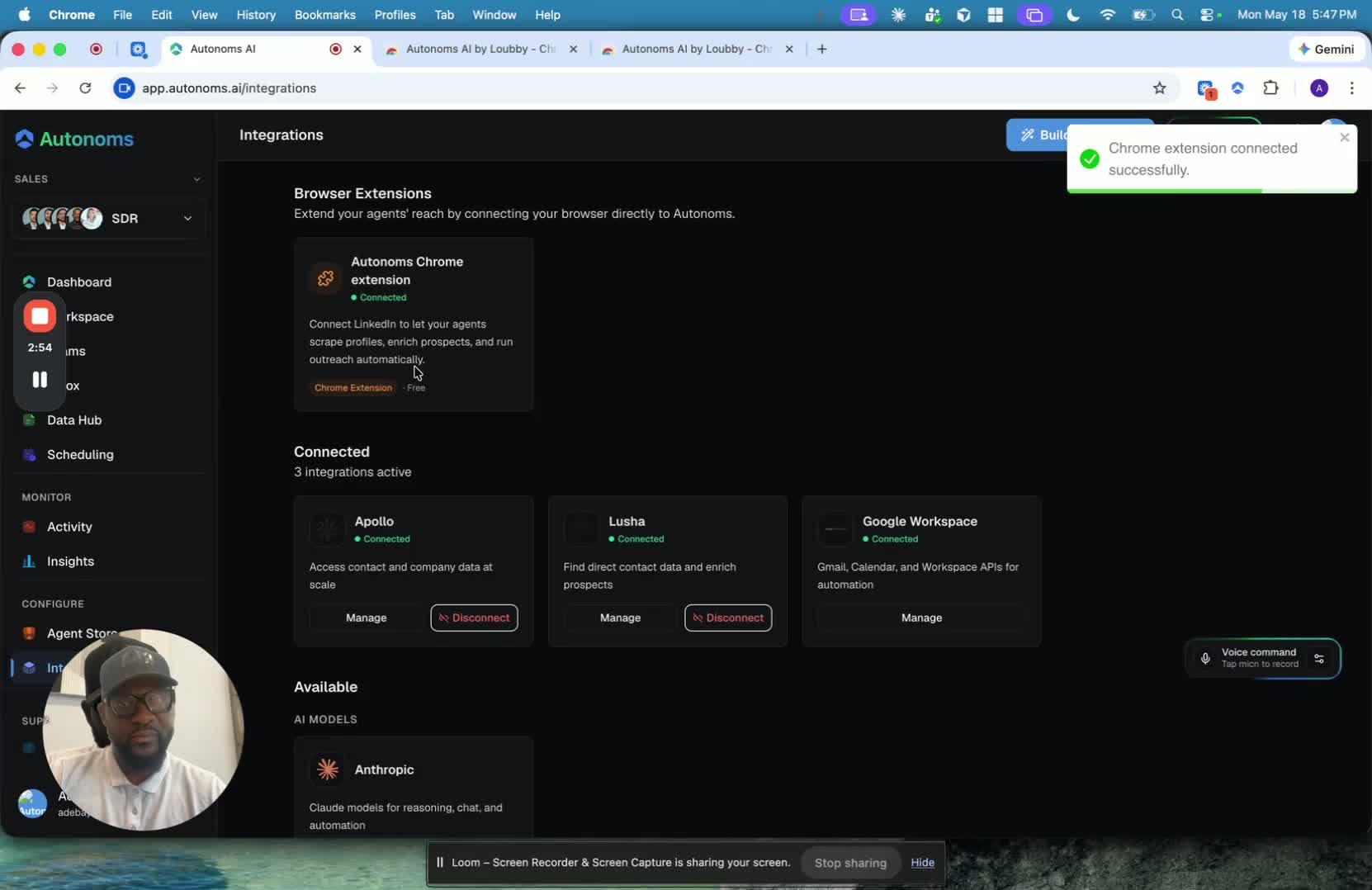Switch to the middle Autonoms AI by Loubby tab
1372x890 pixels.
[x=481, y=50]
